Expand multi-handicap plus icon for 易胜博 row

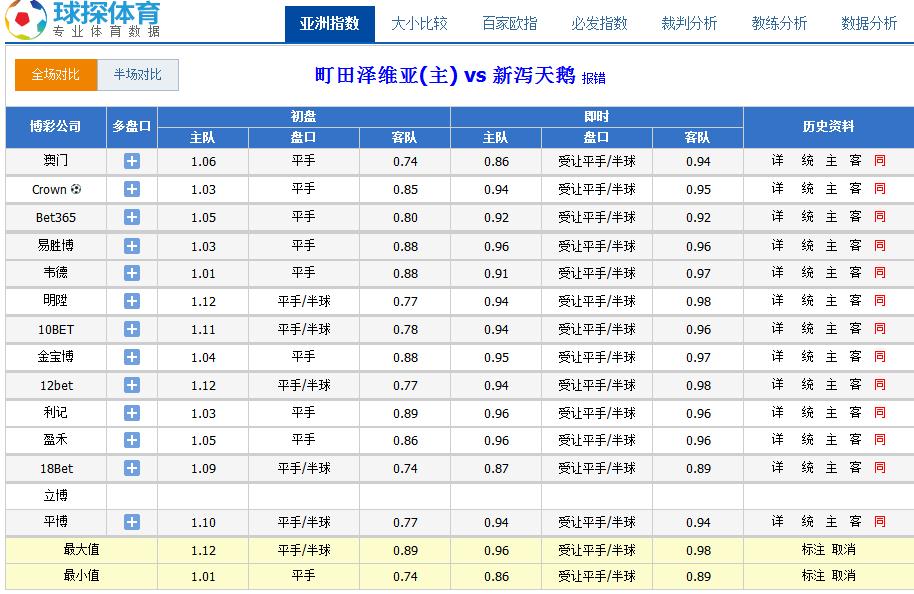point(132,246)
